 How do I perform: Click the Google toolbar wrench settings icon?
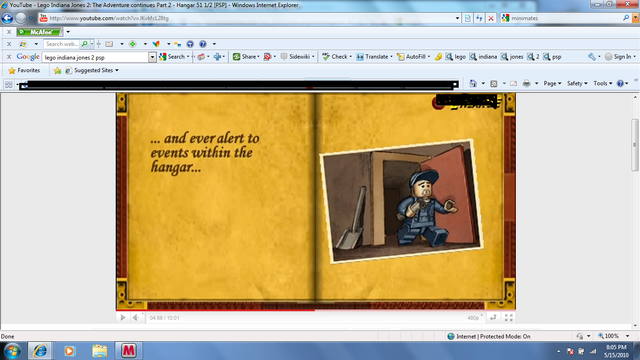(592, 57)
